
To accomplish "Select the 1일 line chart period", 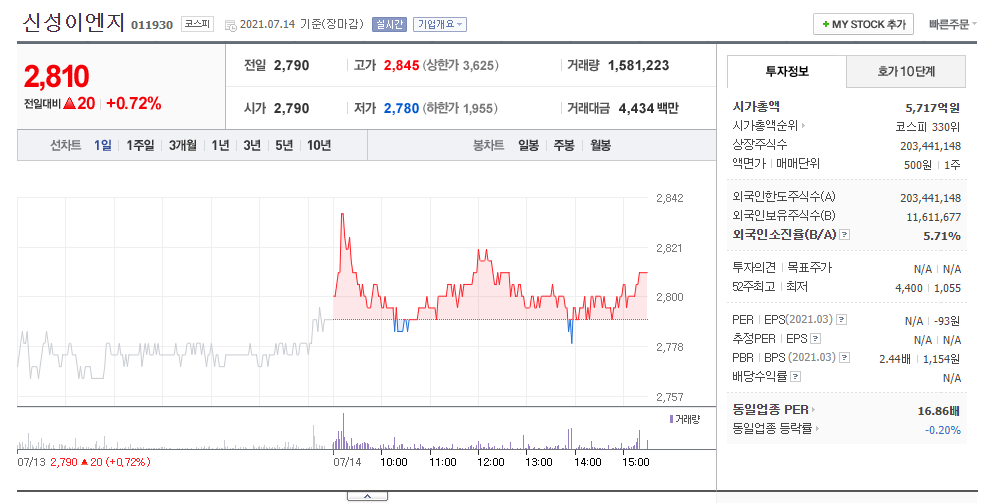I will coord(103,146).
